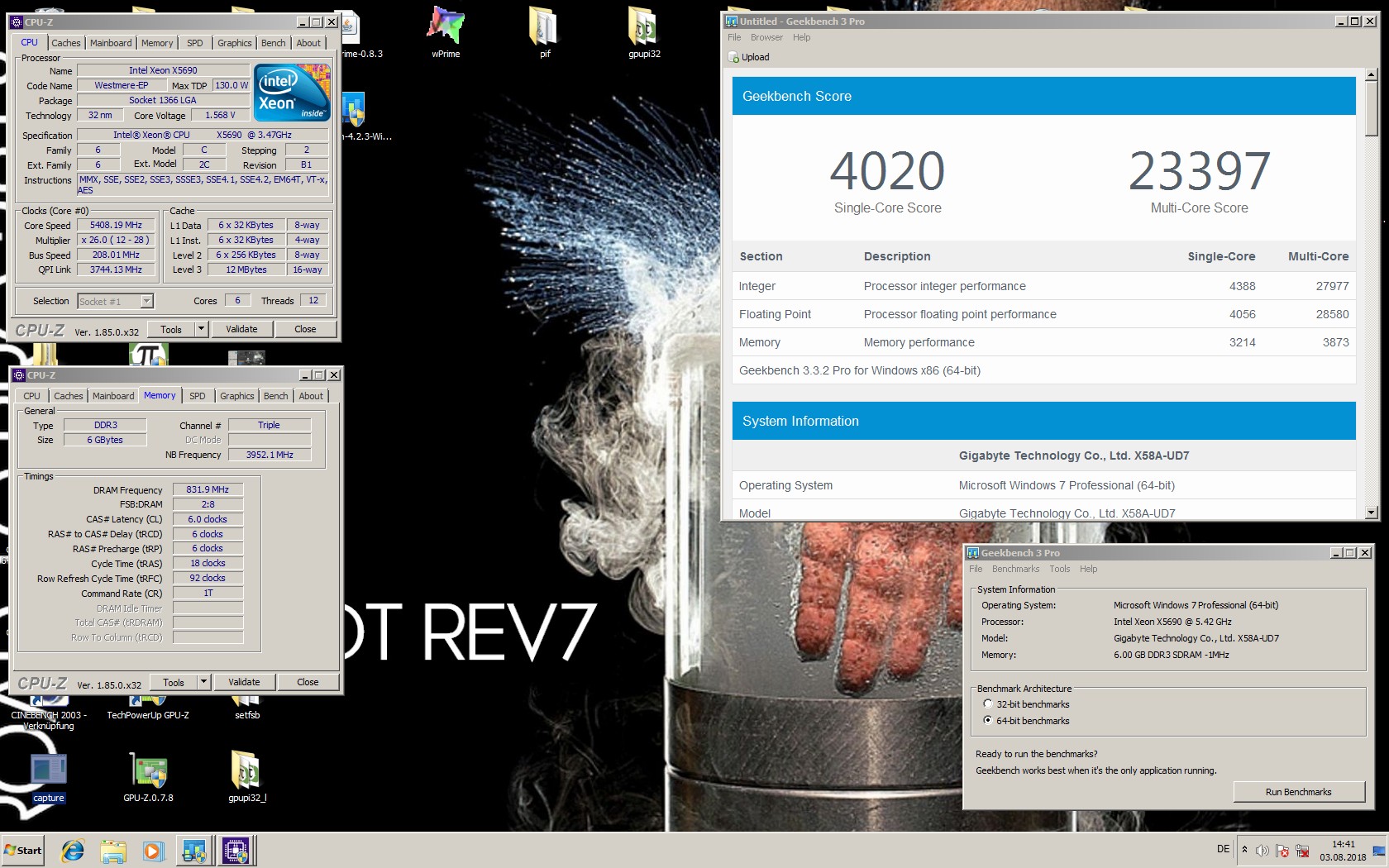Viewport: 1389px width, 868px height.
Task: Open SPD tab in top CPU-Z window
Action: 195,43
